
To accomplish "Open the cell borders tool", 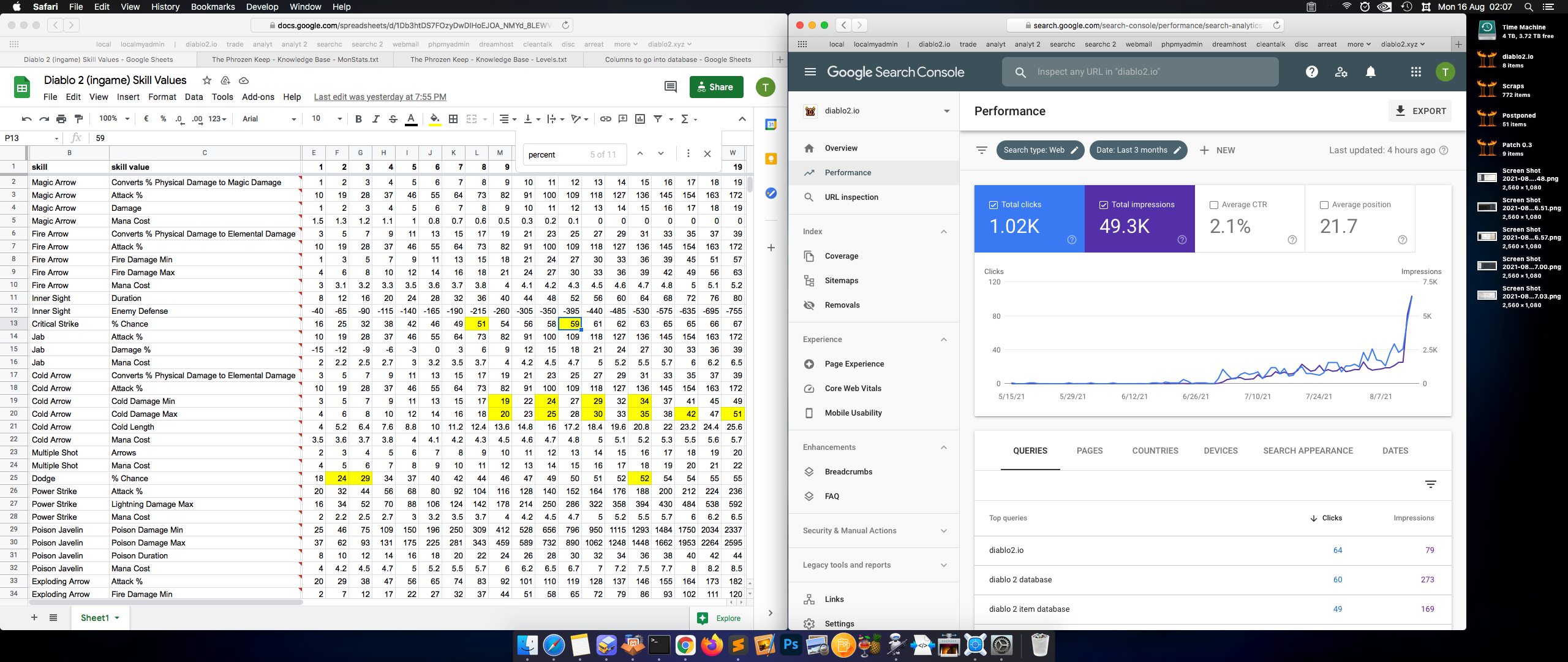I will click(453, 119).
